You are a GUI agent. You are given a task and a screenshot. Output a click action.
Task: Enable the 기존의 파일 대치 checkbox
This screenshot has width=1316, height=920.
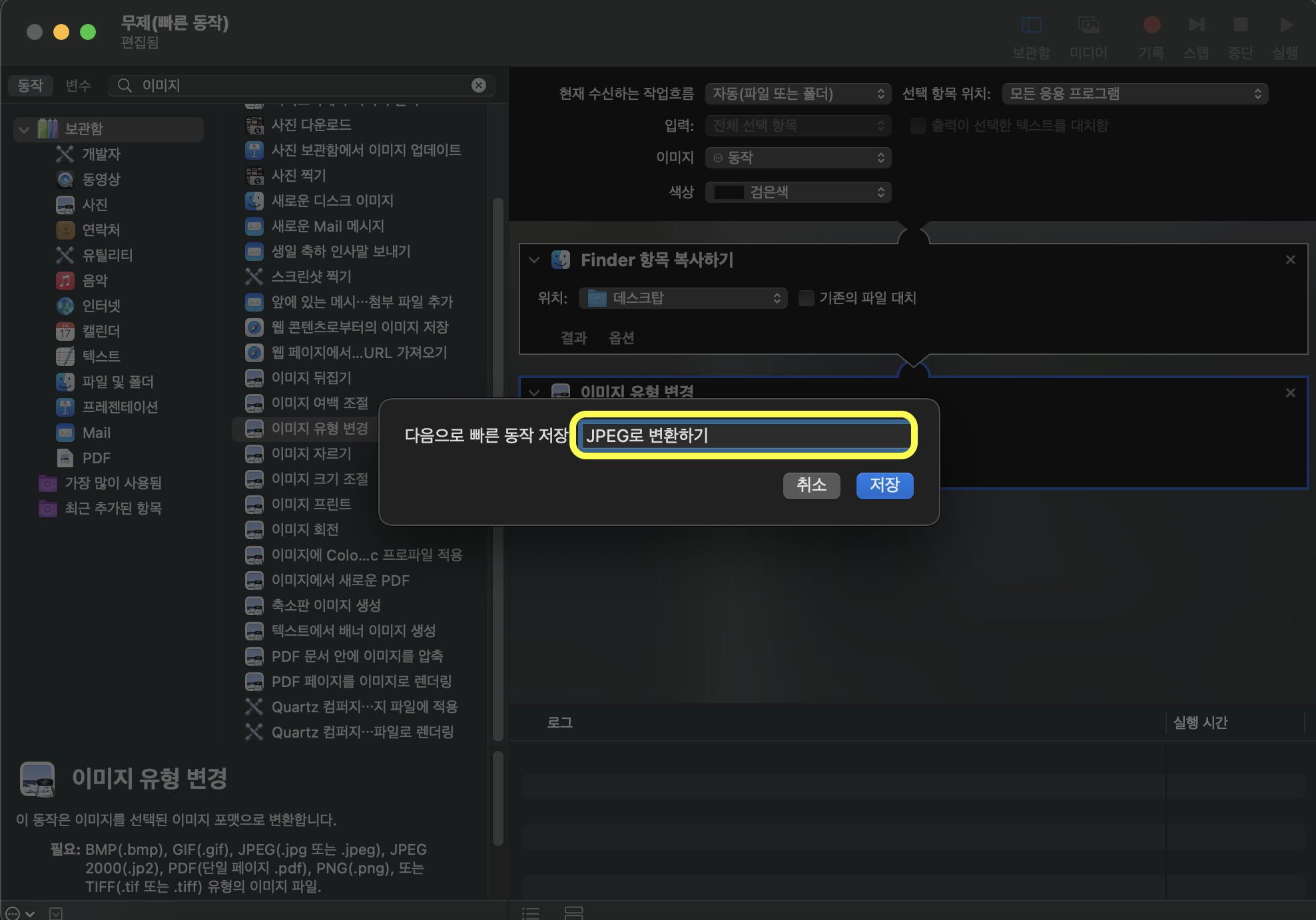(x=806, y=298)
